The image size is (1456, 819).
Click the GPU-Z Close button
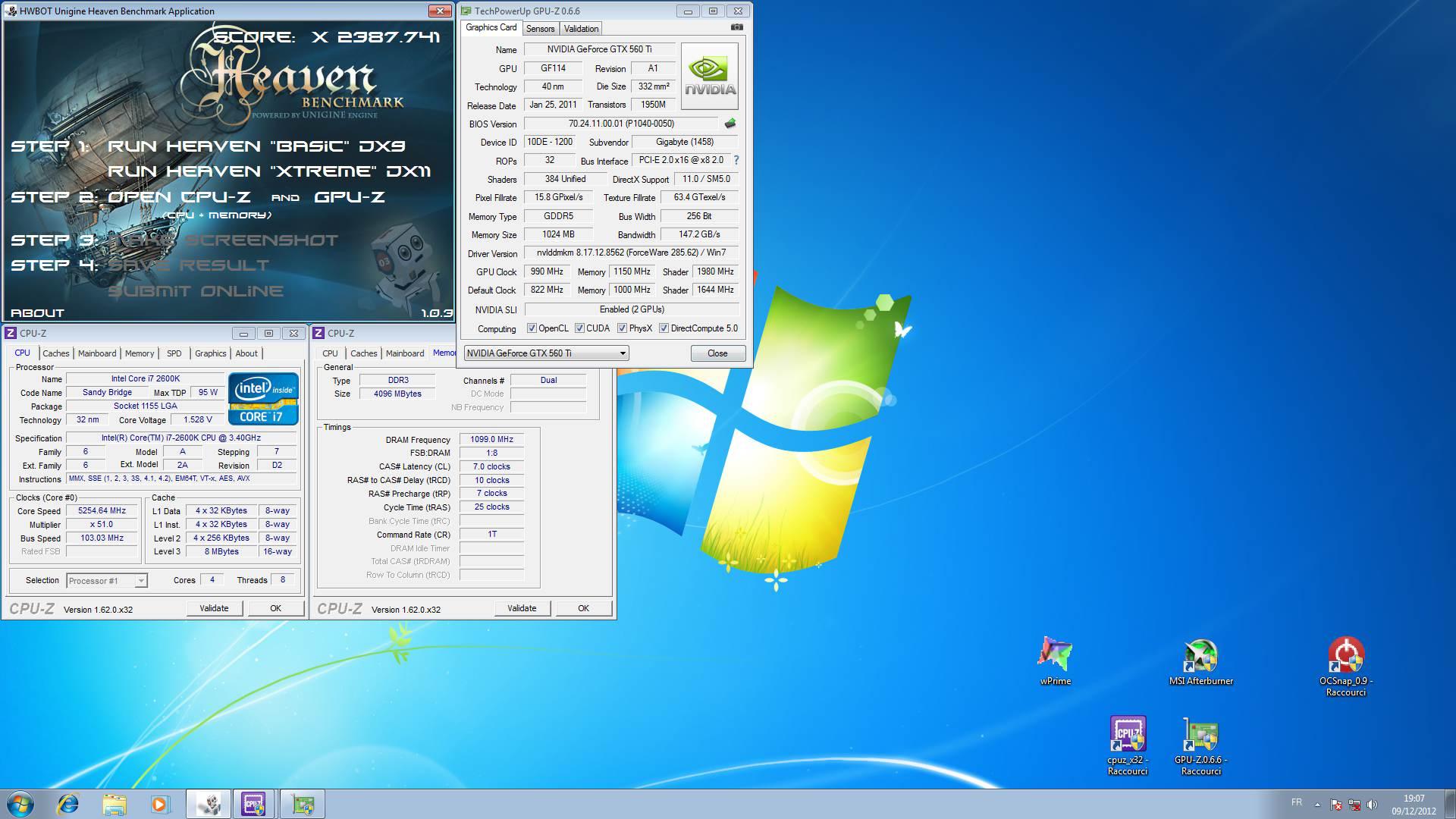[717, 353]
